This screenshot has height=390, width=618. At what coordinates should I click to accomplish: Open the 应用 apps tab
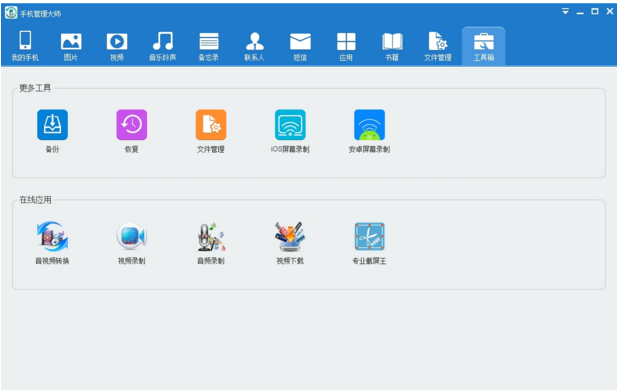(346, 46)
